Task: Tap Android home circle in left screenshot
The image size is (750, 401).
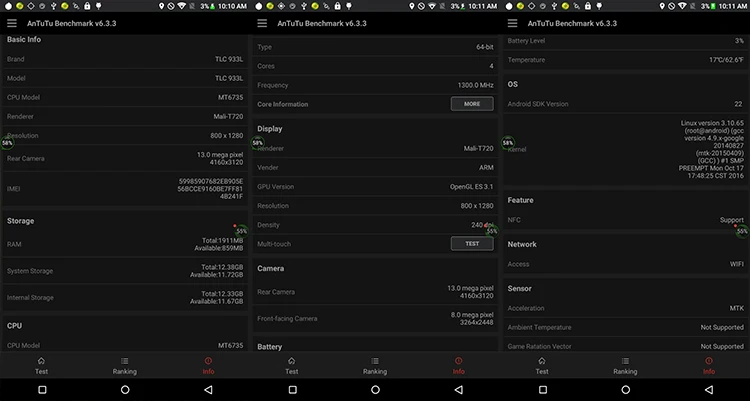Action: [125, 390]
